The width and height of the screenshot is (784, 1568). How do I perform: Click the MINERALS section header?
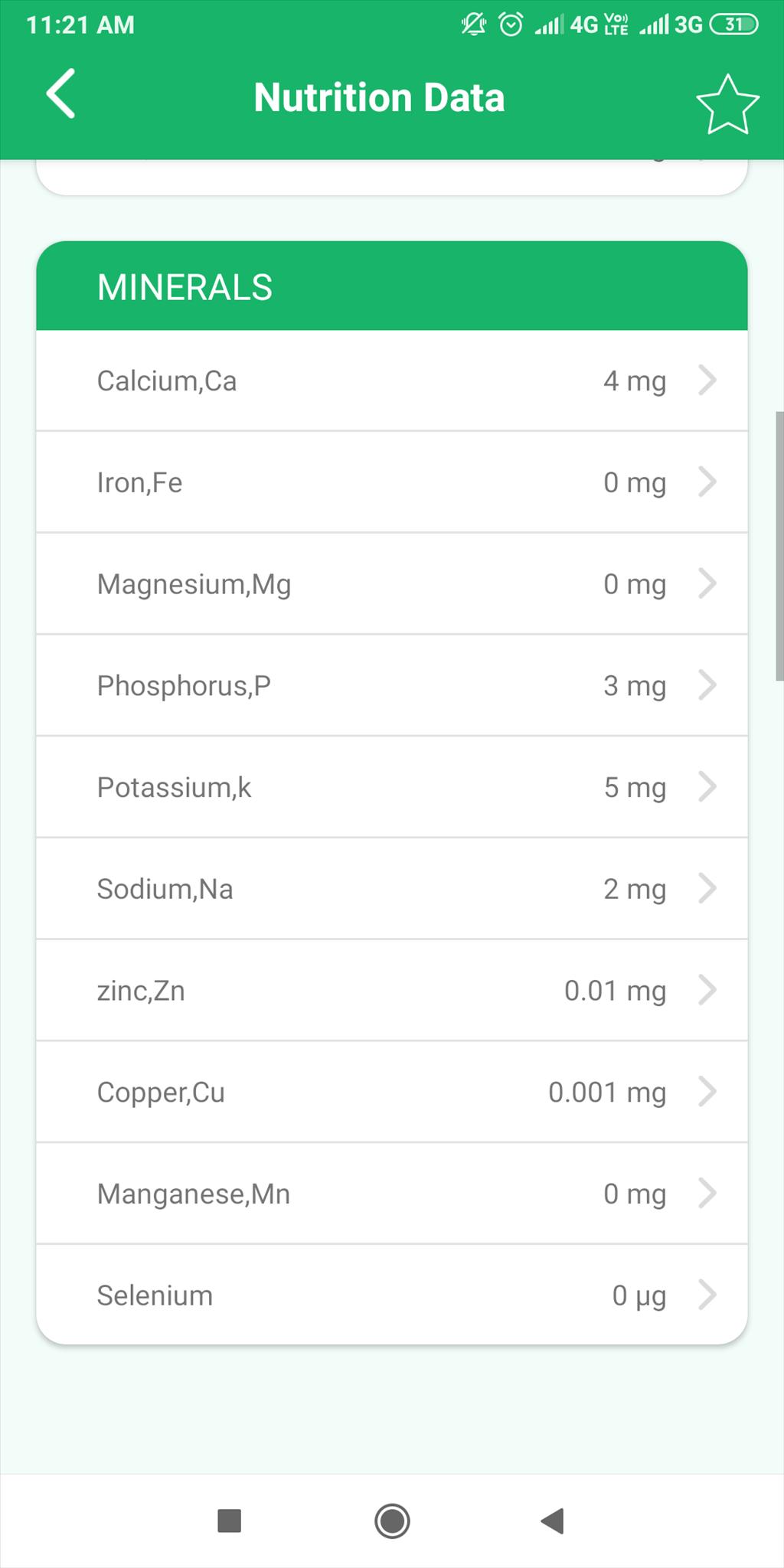pos(392,286)
